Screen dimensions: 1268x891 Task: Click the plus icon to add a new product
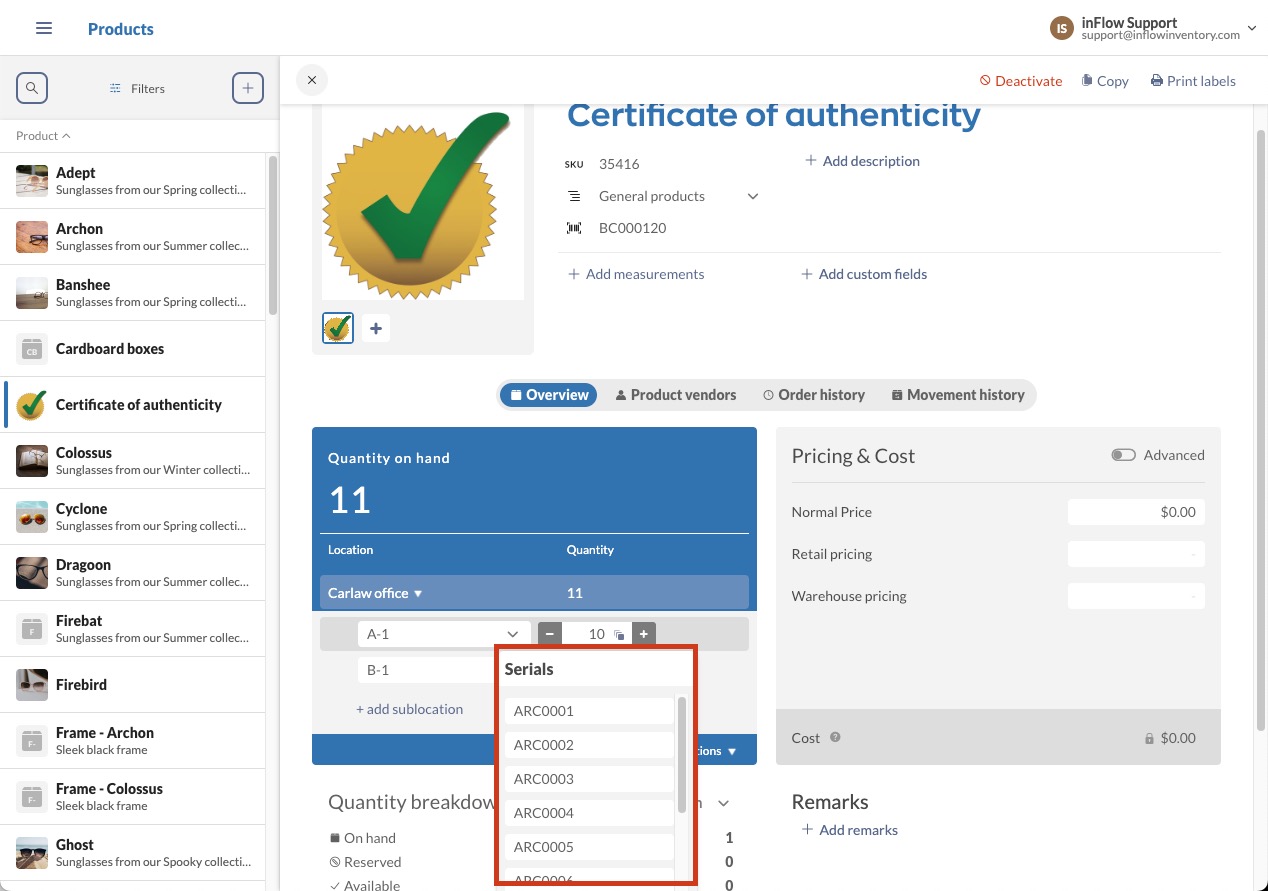click(x=247, y=88)
